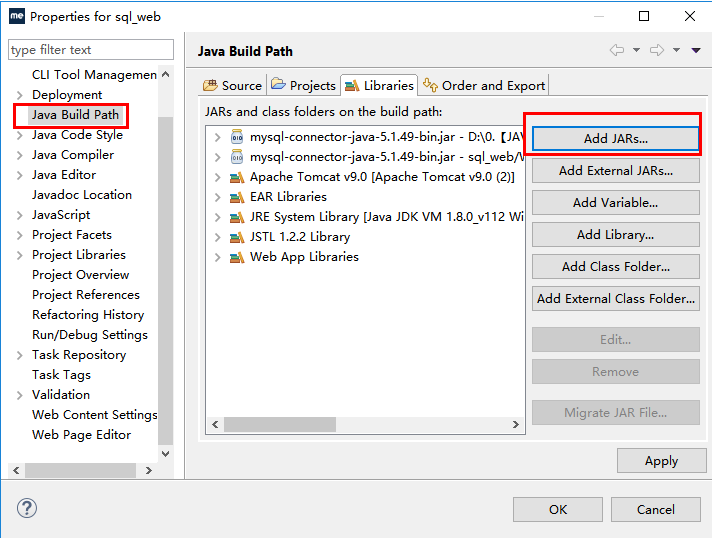Expand the Java Compiler node
712x538 pixels.
19,155
